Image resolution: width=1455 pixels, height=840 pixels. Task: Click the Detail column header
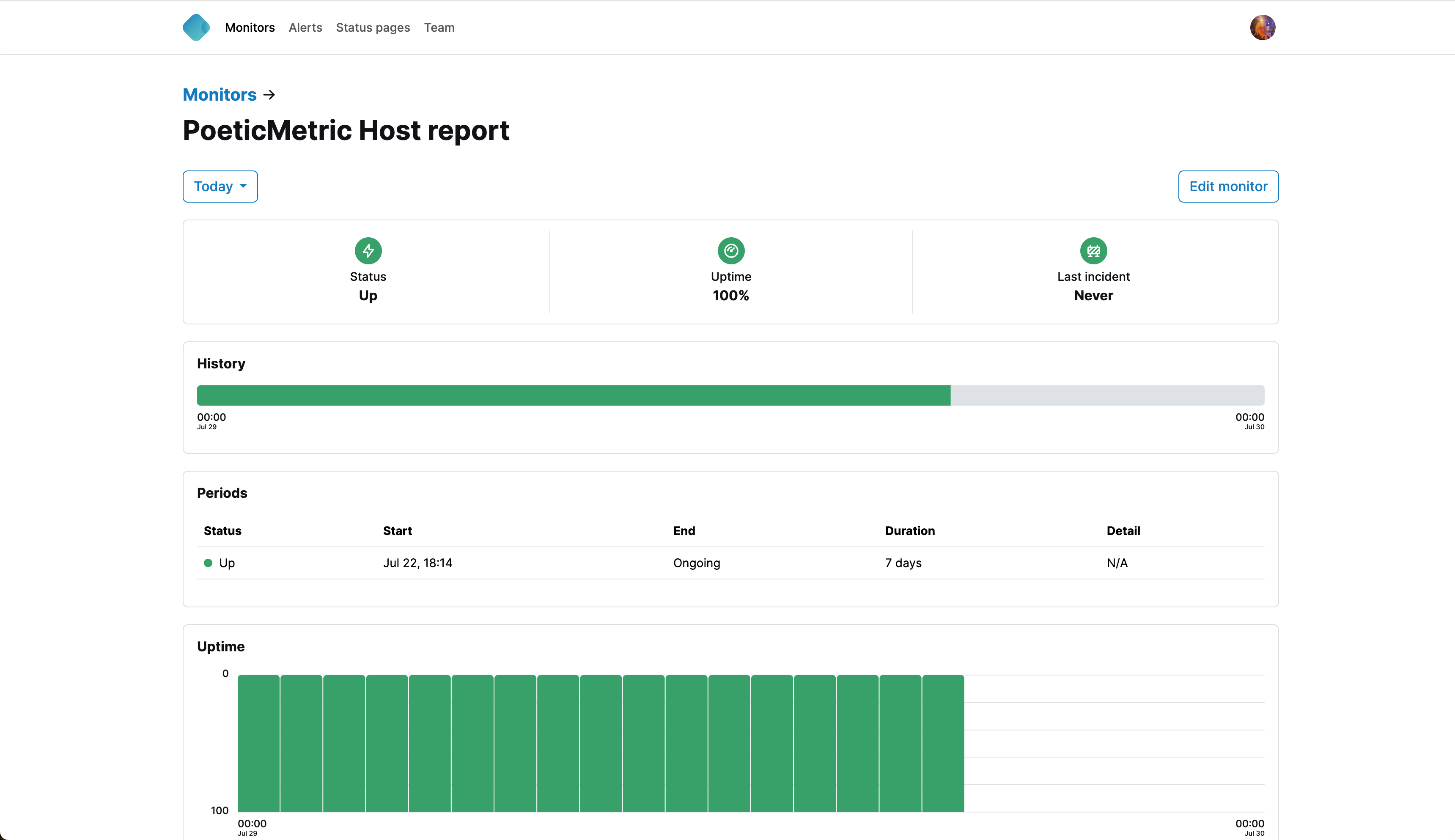[1123, 531]
